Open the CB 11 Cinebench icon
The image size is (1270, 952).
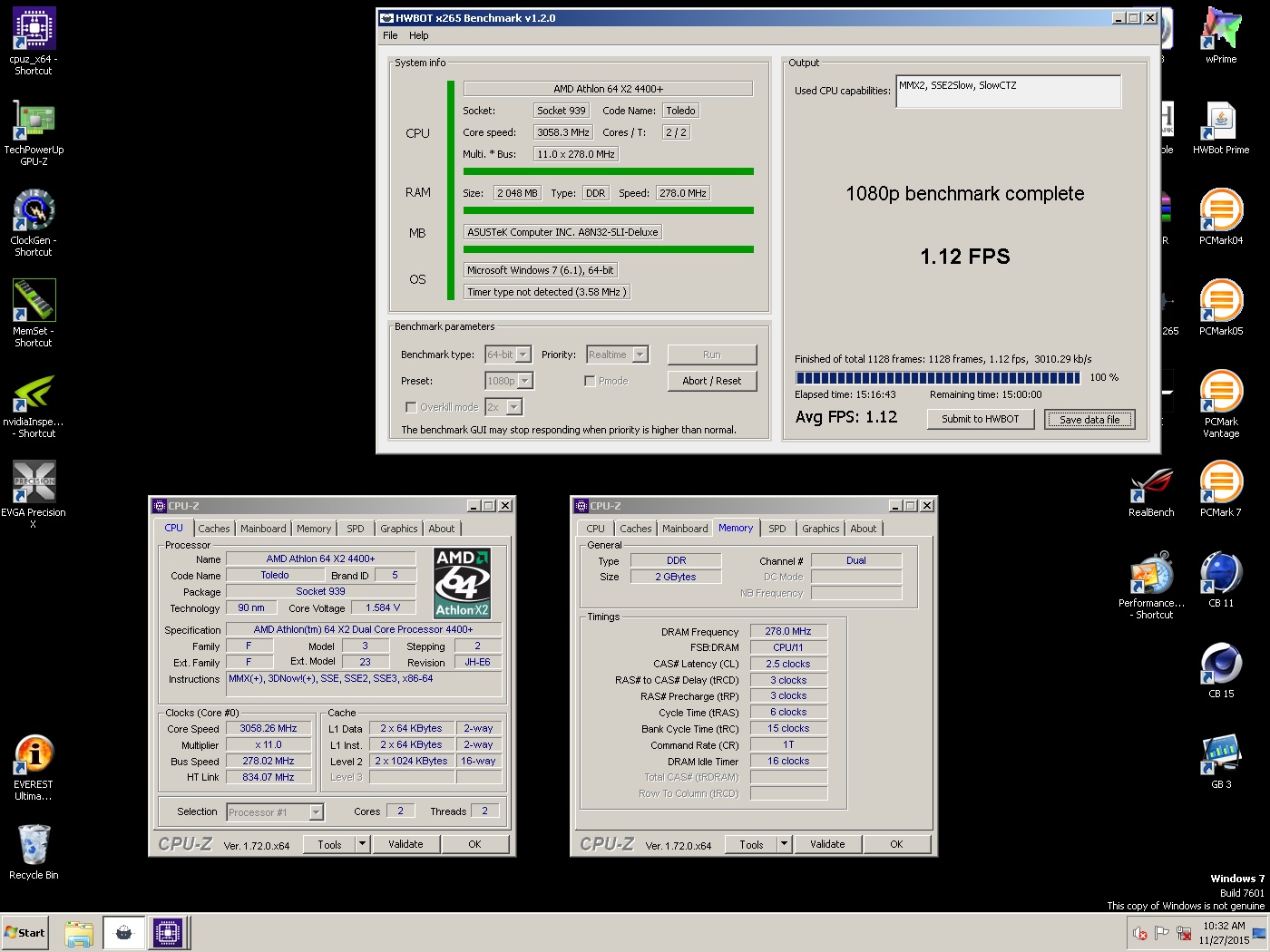1221,578
